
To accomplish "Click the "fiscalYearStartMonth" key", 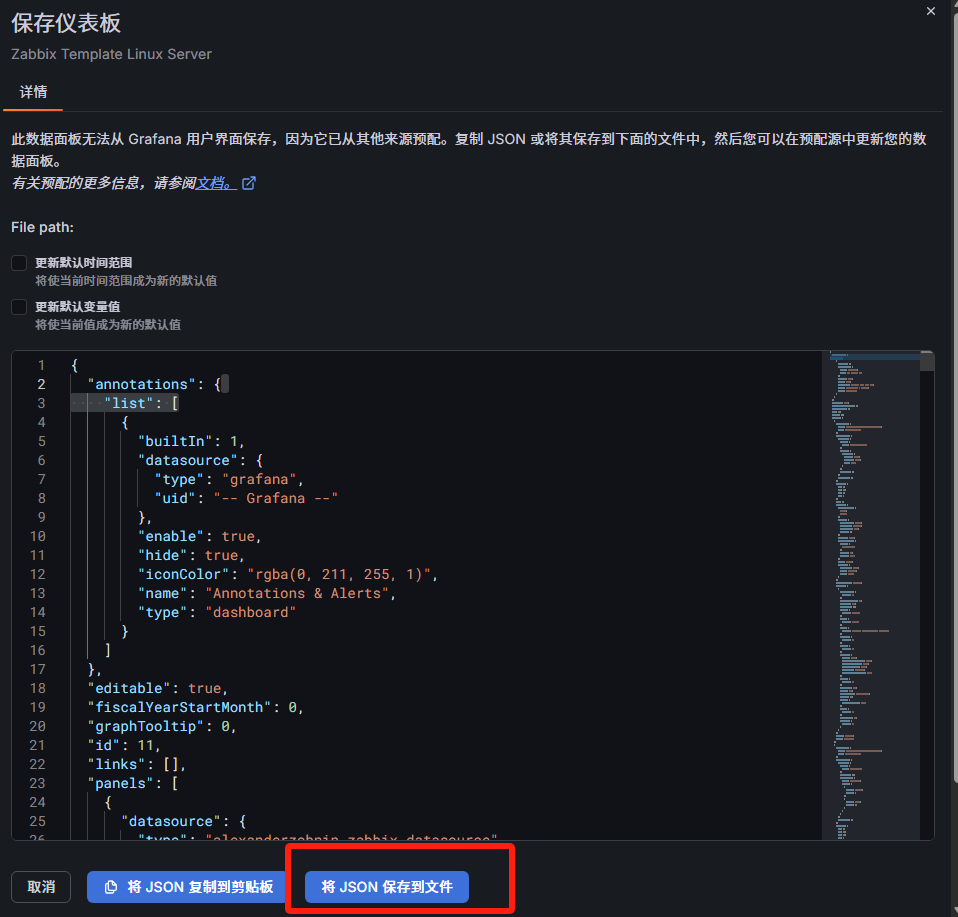I will click(179, 707).
